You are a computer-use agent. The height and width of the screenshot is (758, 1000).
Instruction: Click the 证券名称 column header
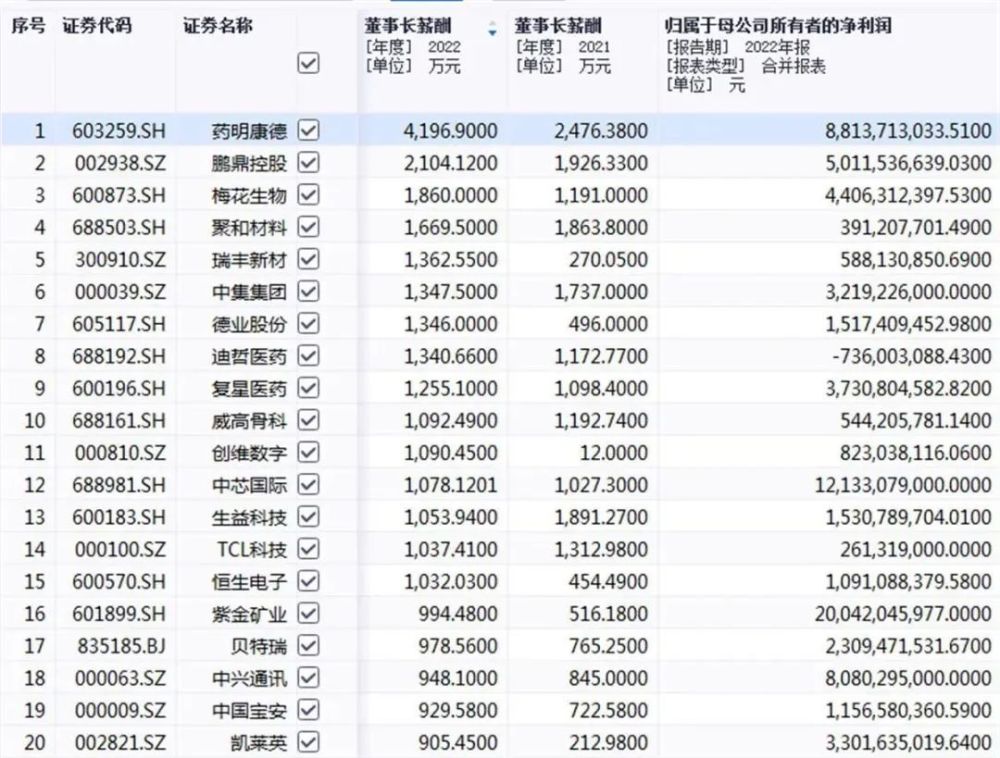(x=218, y=26)
